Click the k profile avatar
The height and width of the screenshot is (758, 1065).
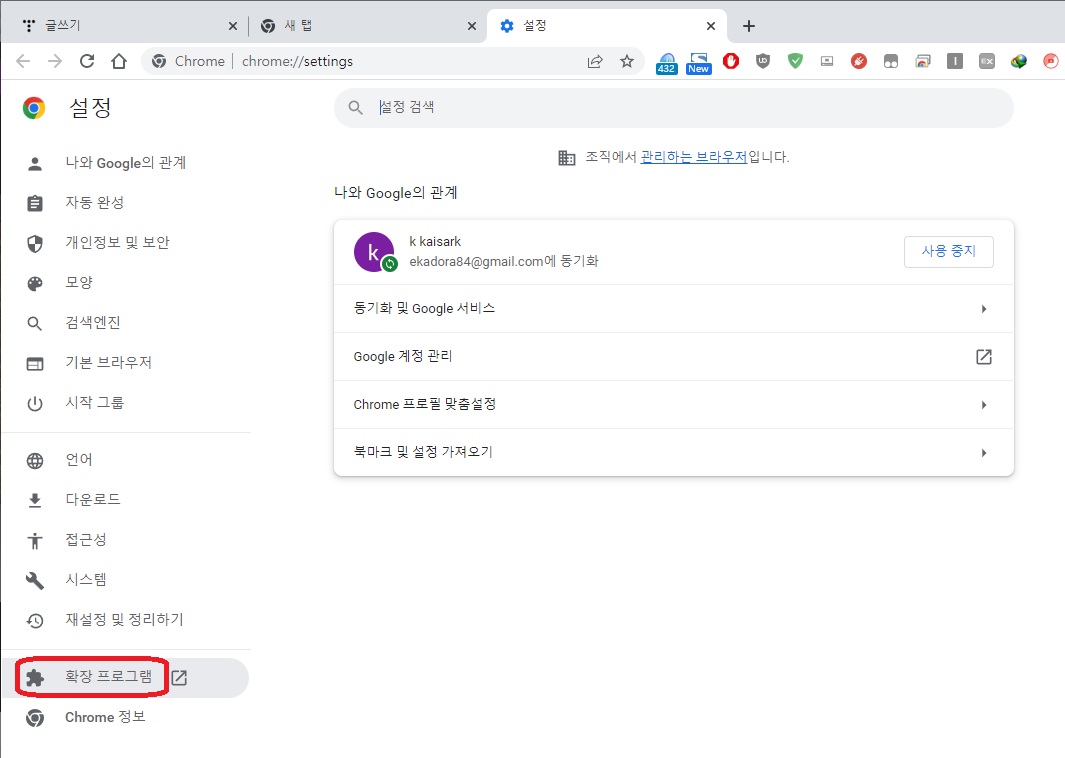pos(374,252)
